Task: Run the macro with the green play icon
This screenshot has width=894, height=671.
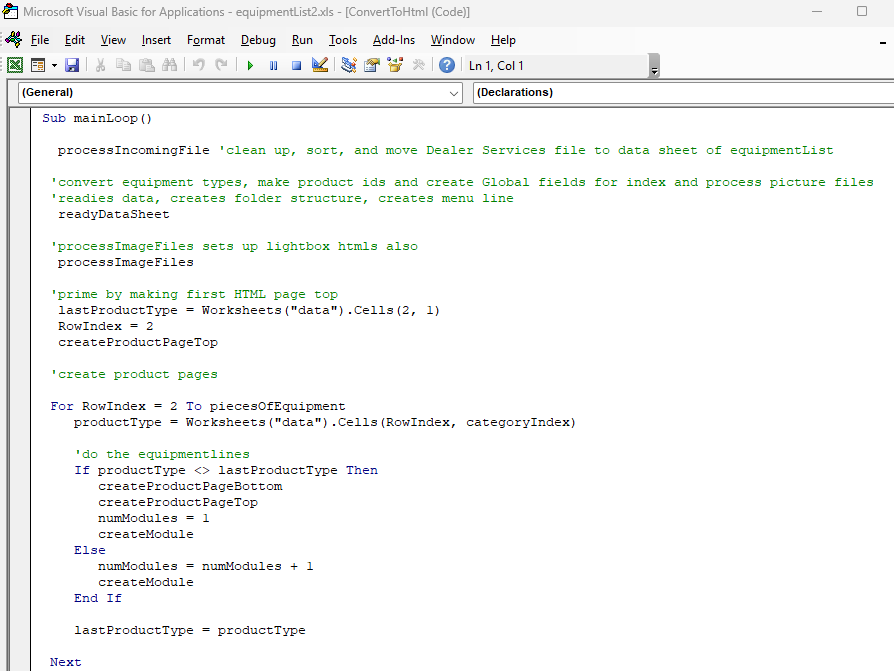Action: pyautogui.click(x=249, y=65)
